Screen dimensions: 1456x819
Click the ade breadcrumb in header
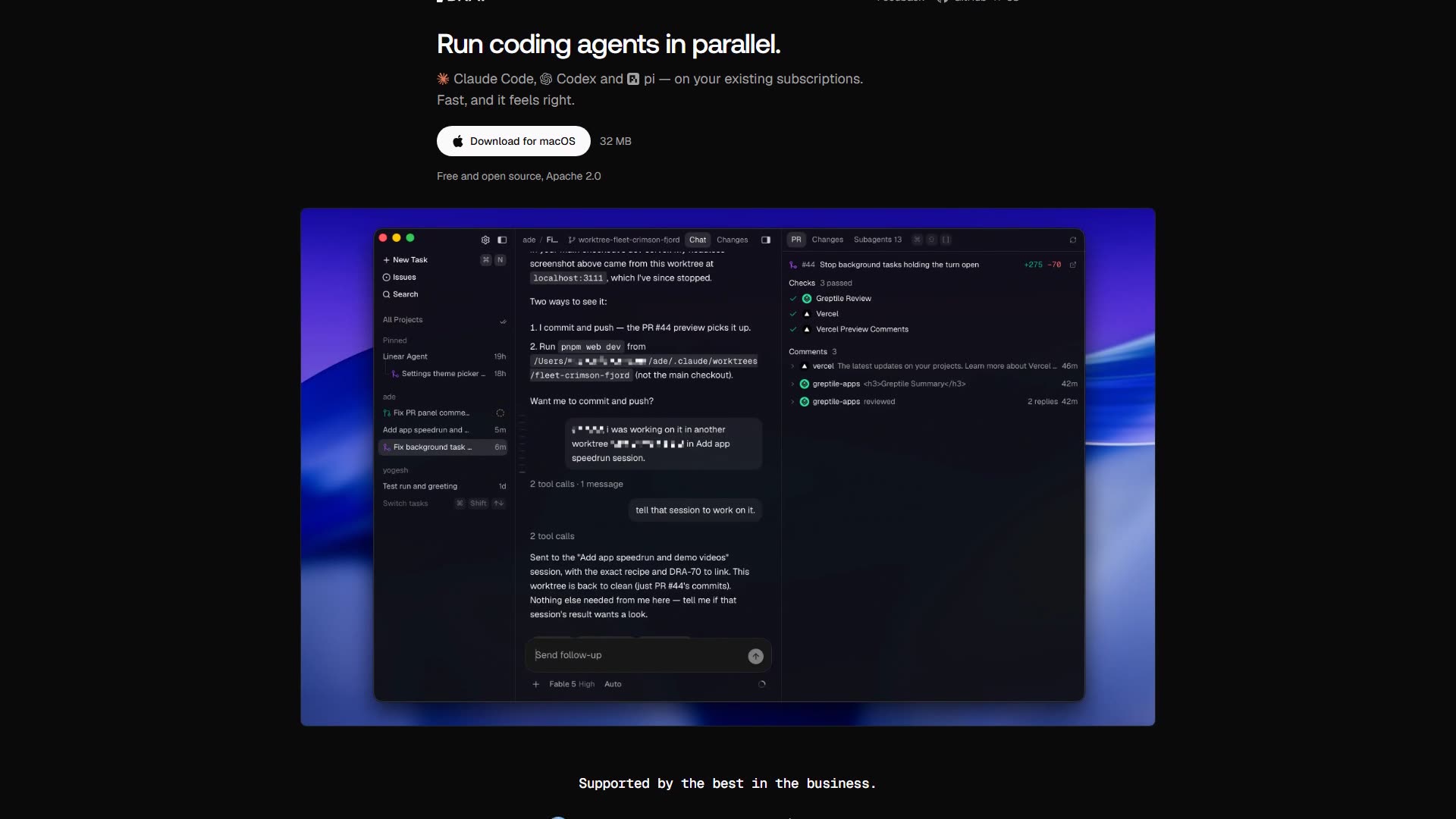529,240
